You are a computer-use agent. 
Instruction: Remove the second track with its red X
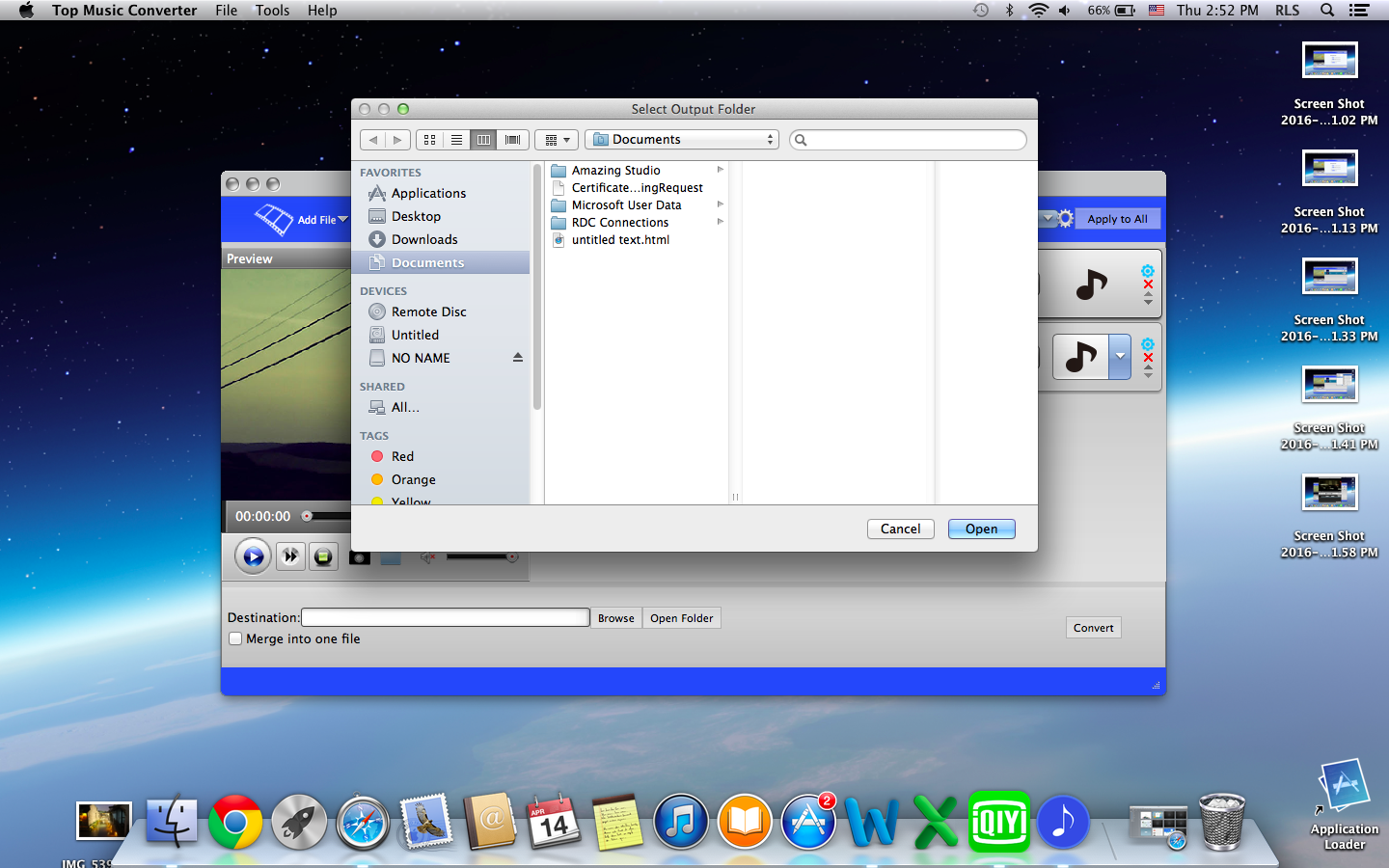click(1148, 358)
